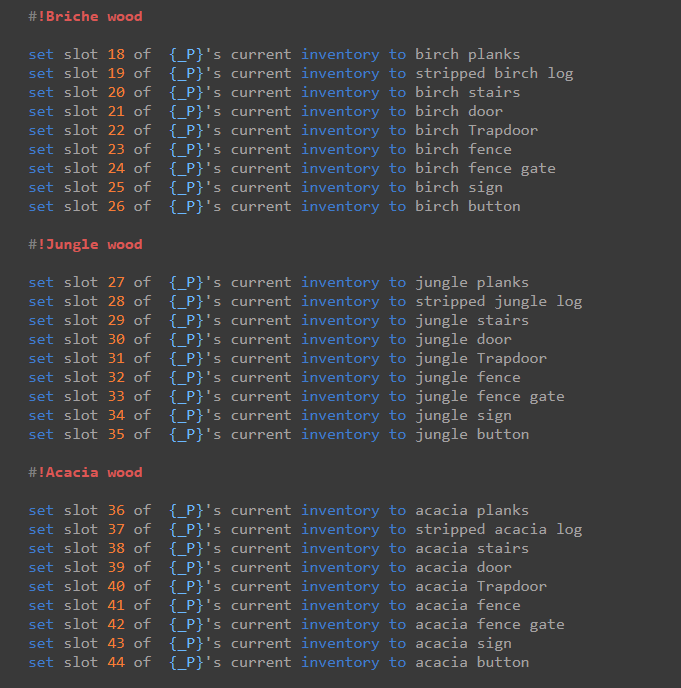
Task: Click the "acacia fence gate" text
Action: click(490, 624)
